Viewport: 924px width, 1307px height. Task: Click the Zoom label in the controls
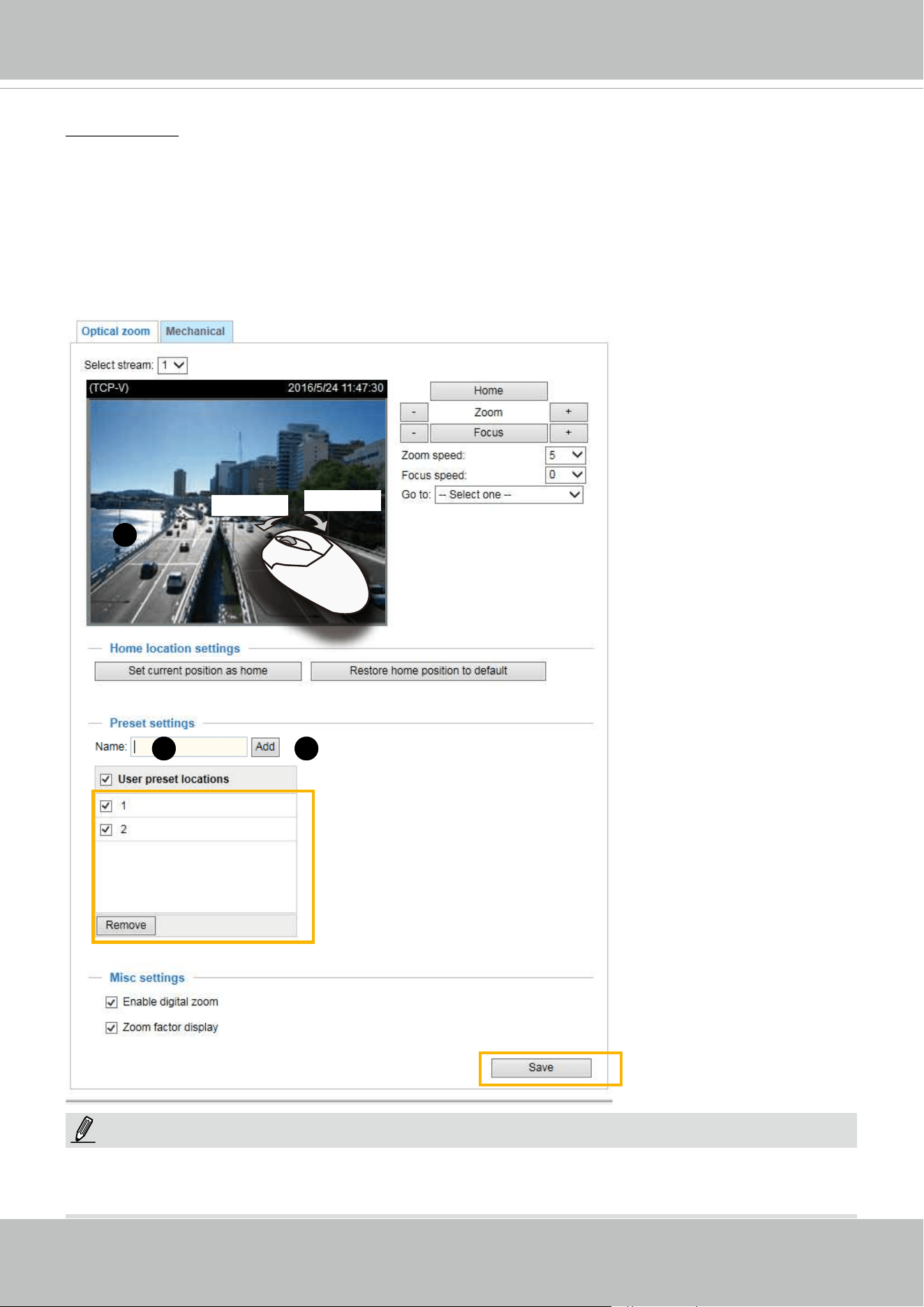coord(489,413)
